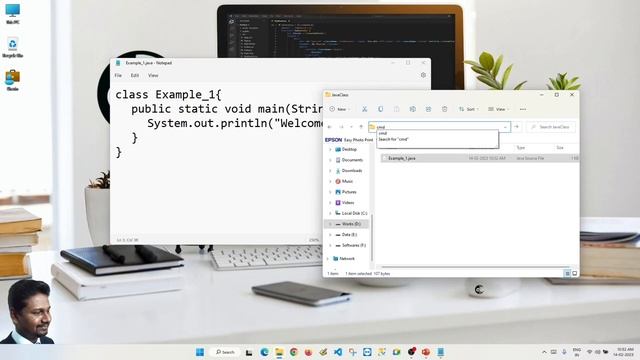
Task: Expand the Local Disk (C:) tree node
Action: pyautogui.click(x=330, y=213)
